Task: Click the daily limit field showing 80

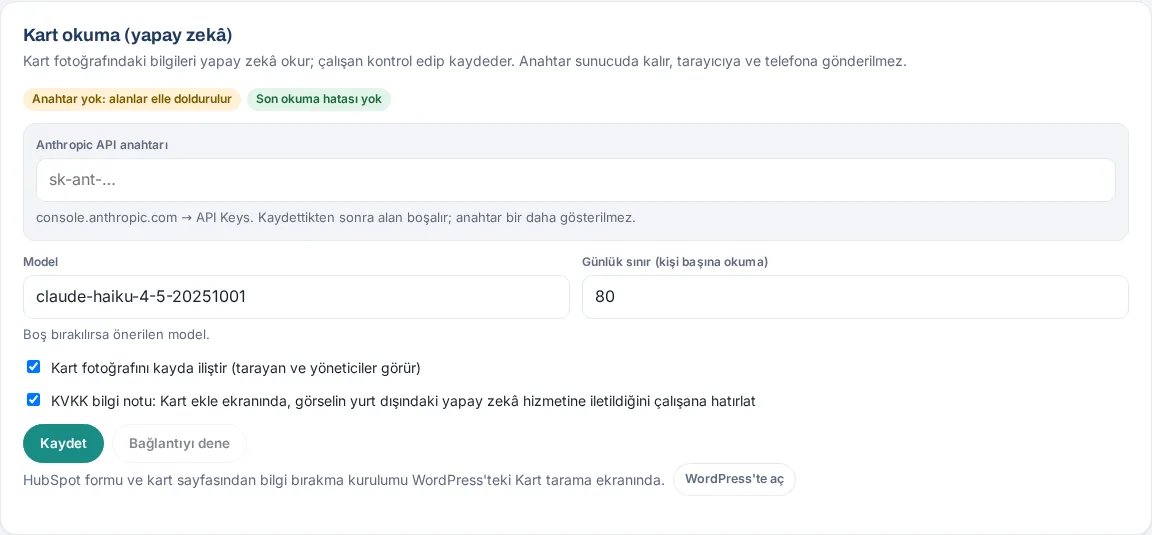Action: pyautogui.click(x=855, y=297)
